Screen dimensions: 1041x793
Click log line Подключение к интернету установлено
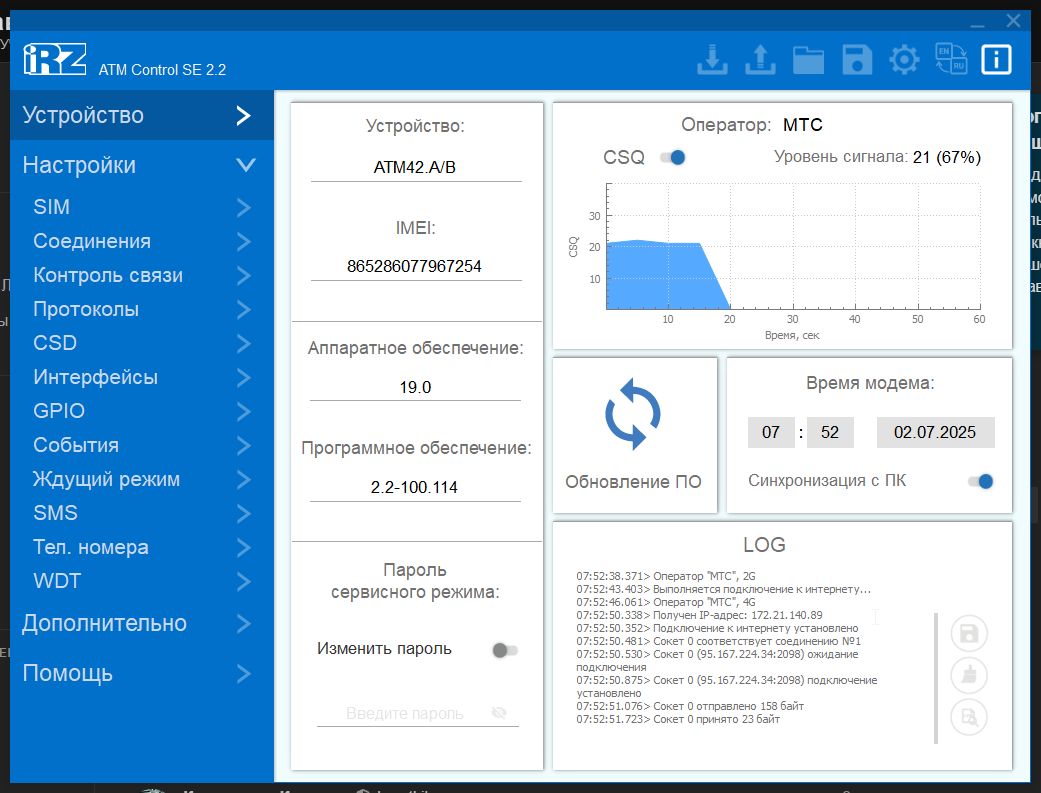717,628
